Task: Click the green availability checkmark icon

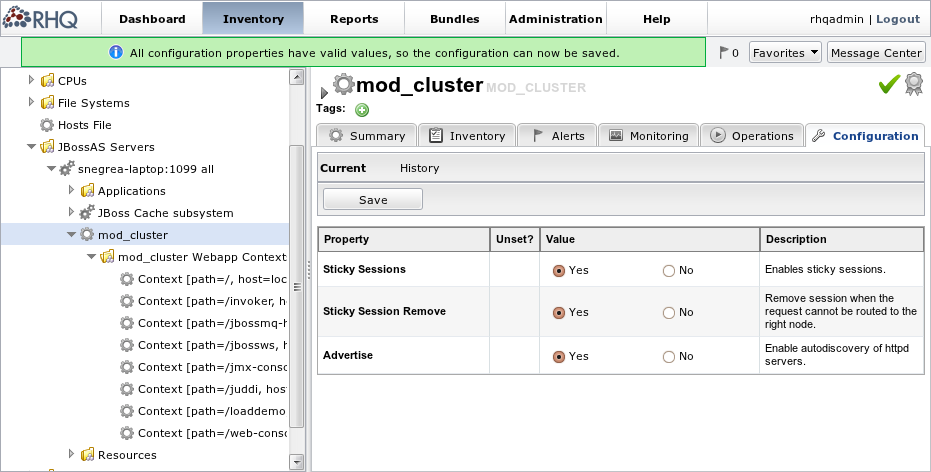Action: pyautogui.click(x=889, y=84)
